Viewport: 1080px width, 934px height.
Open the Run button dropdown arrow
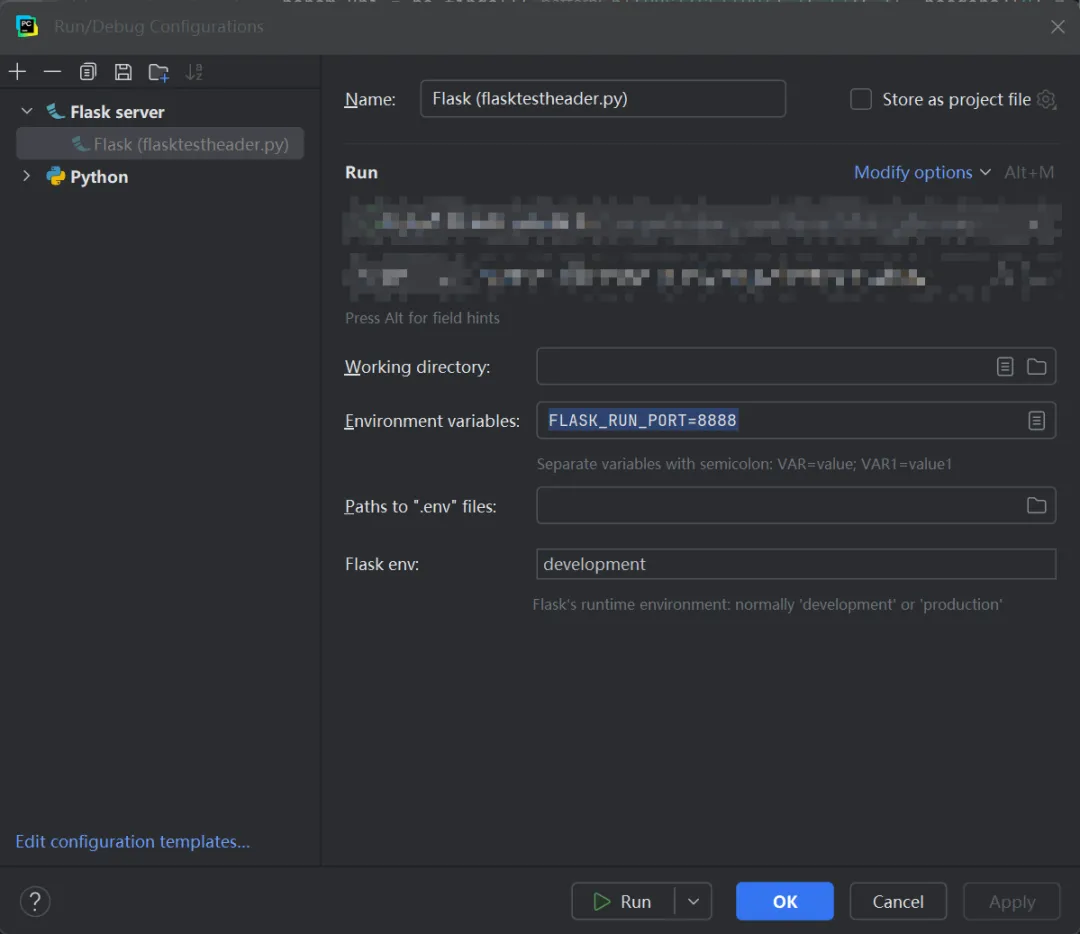[x=694, y=901]
